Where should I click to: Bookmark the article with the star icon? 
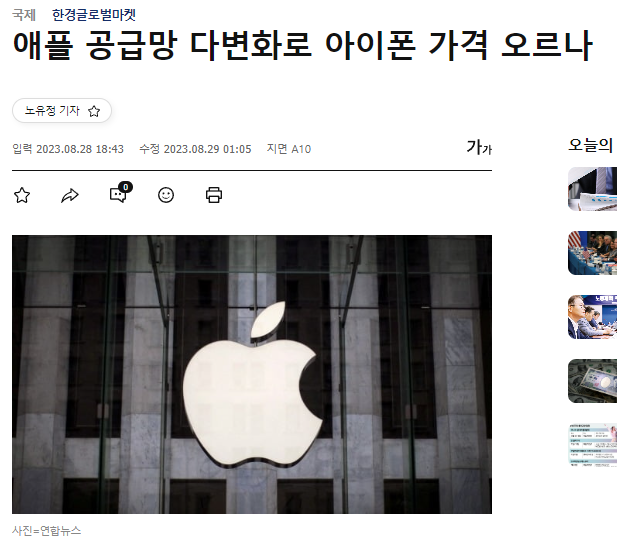[22, 195]
